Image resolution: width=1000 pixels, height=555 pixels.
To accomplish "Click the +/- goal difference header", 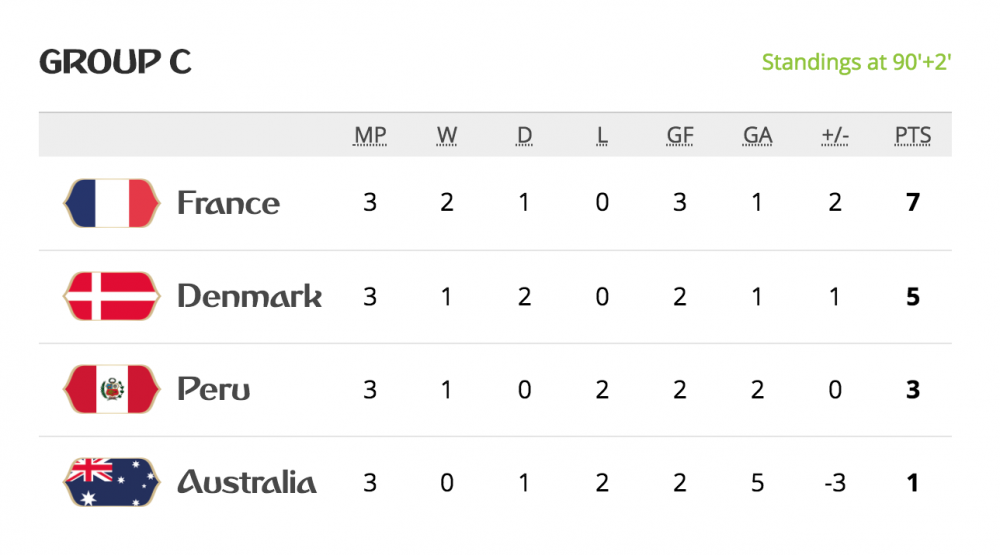I will 834,136.
